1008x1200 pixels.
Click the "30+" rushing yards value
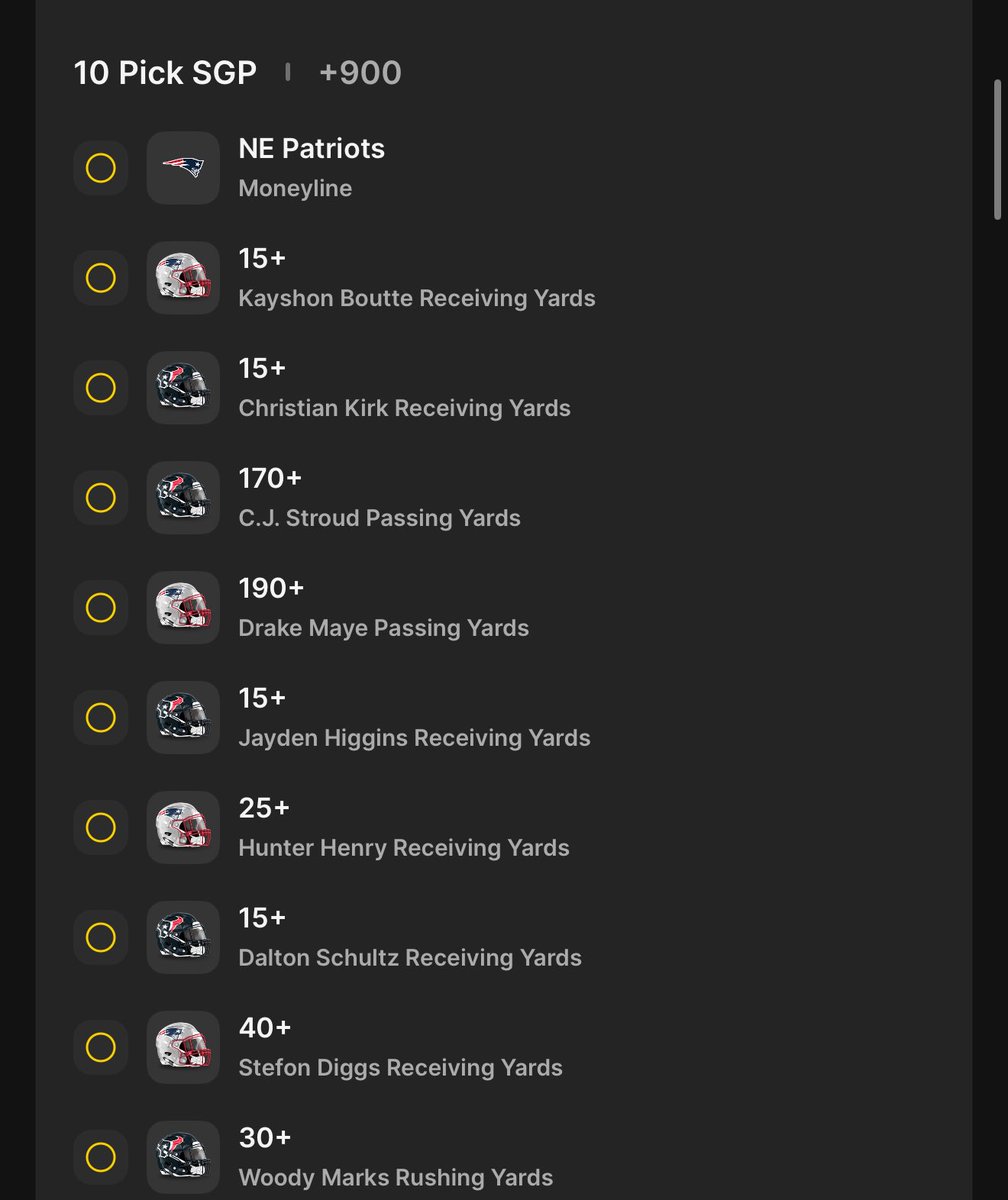[265, 1138]
